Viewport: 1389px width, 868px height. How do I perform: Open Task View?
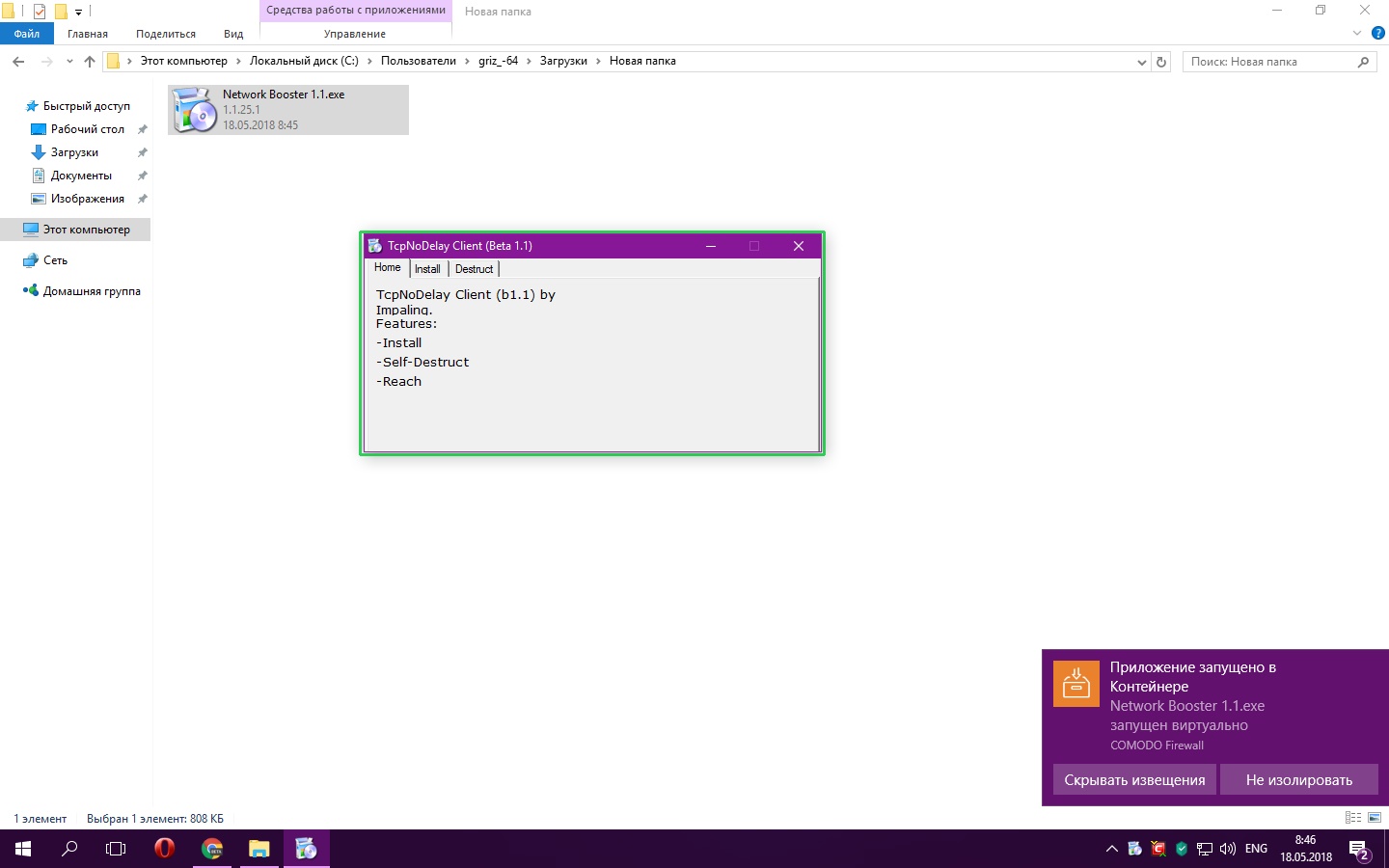[116, 849]
